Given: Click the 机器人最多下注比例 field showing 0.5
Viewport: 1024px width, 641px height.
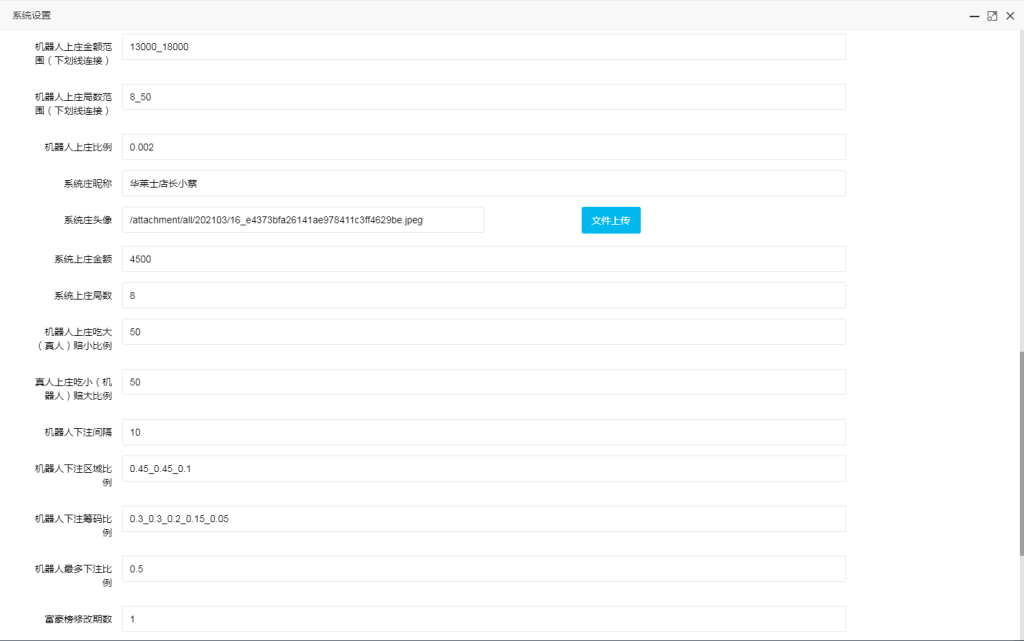Looking at the screenshot, I should pyautogui.click(x=483, y=569).
